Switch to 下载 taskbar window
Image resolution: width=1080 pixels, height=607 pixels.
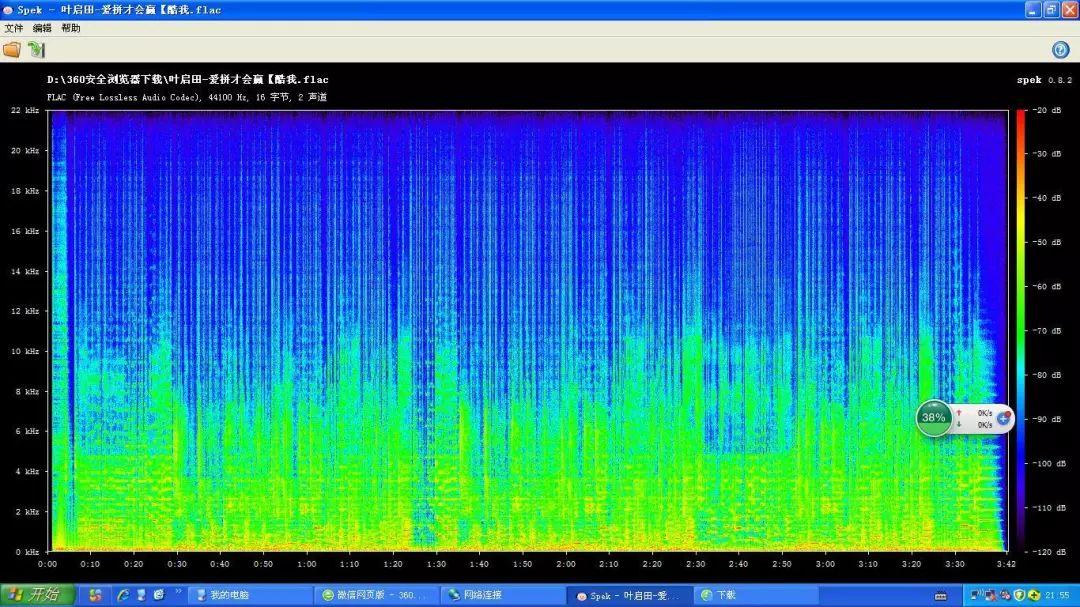[755, 595]
